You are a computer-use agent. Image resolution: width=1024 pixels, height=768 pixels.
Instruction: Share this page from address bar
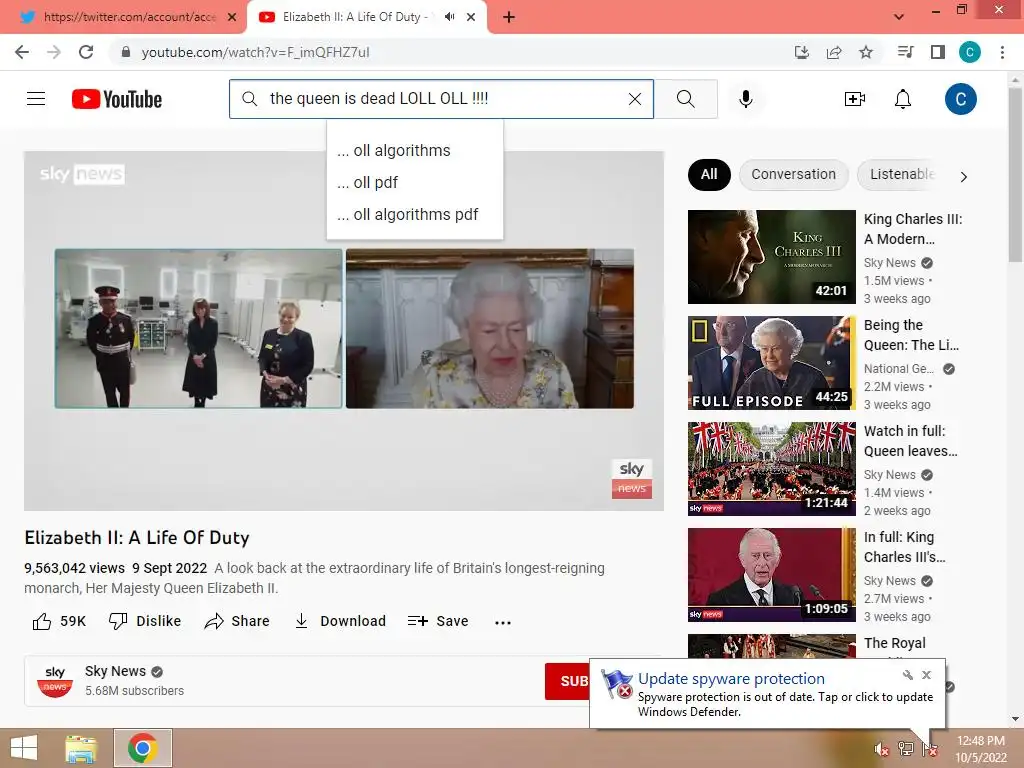[834, 52]
